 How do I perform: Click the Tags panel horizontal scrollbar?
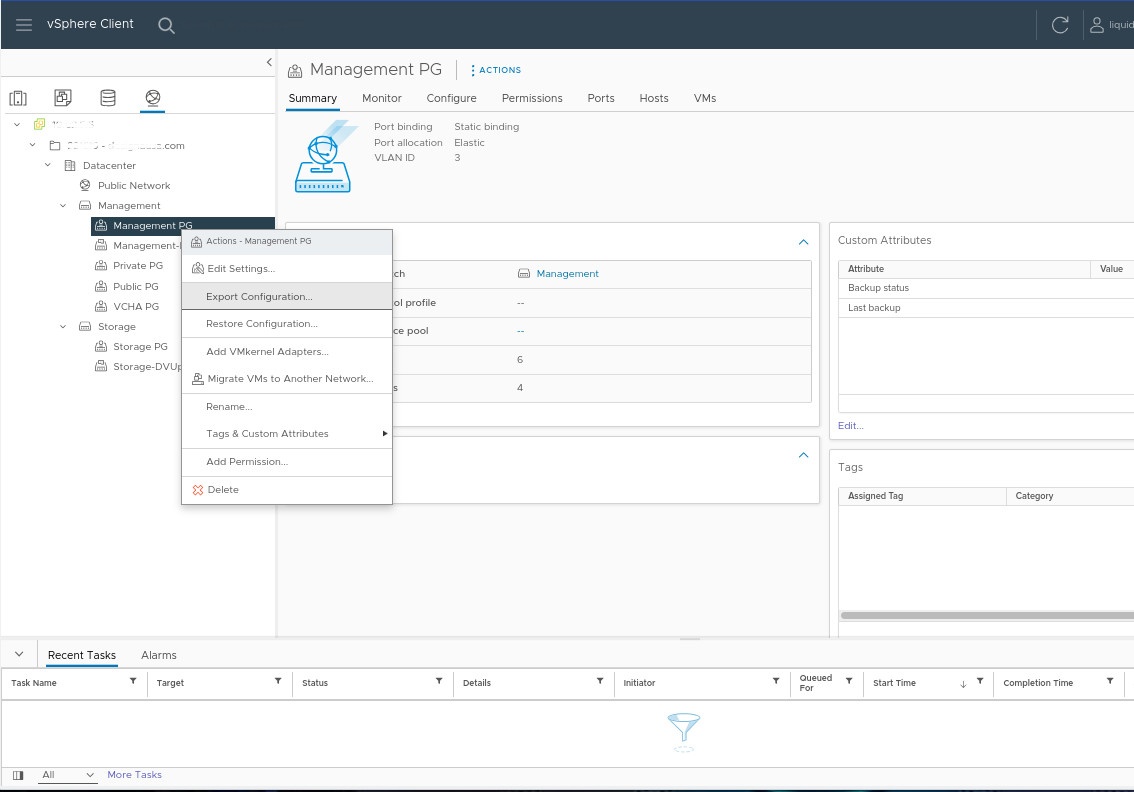coord(985,616)
